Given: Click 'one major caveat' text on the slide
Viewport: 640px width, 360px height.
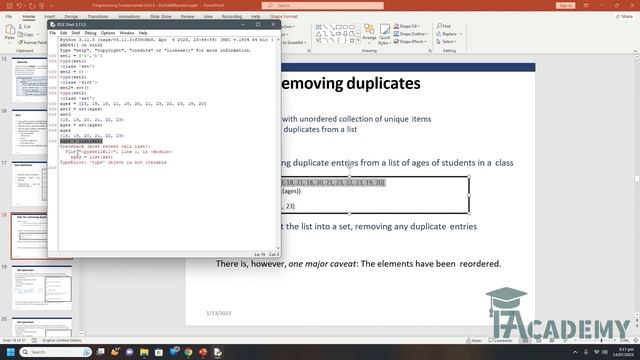Looking at the screenshot, I should point(322,264).
